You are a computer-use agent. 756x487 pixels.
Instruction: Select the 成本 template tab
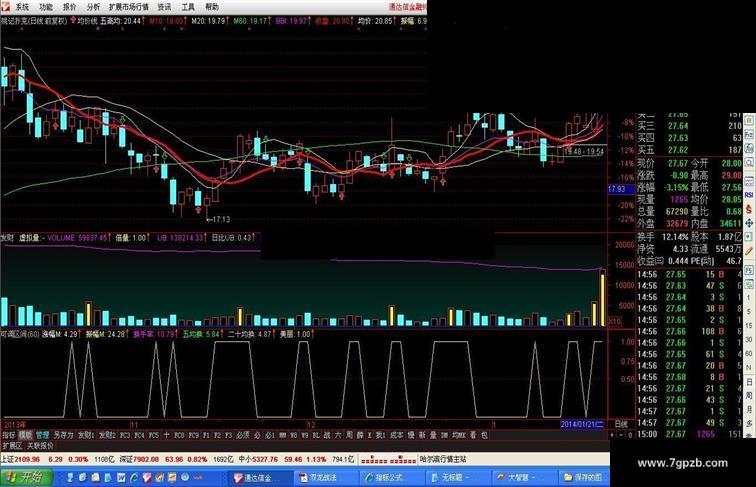(396, 435)
